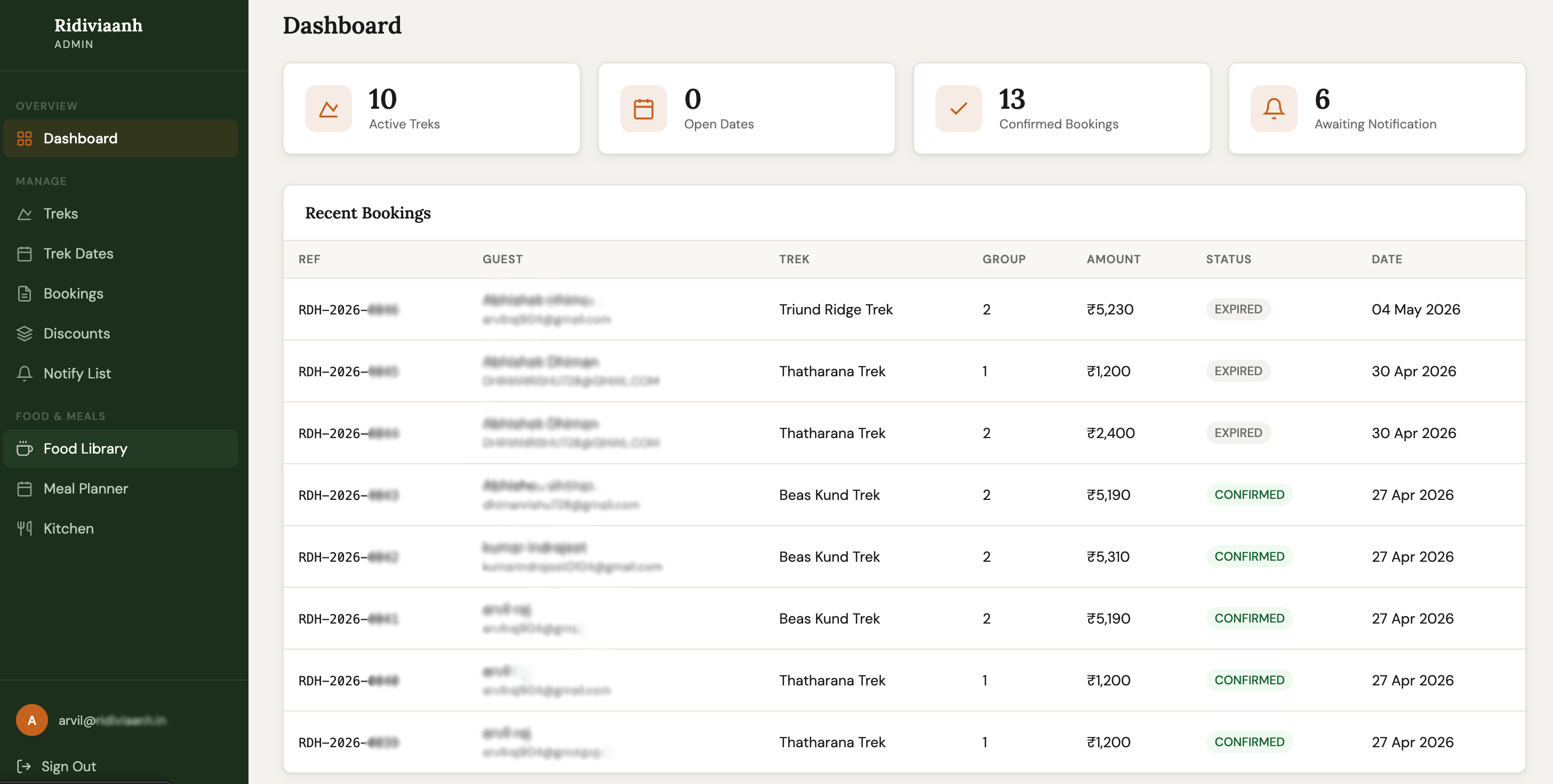Open the Discounts section
The width and height of the screenshot is (1553, 784).
[x=121, y=333]
